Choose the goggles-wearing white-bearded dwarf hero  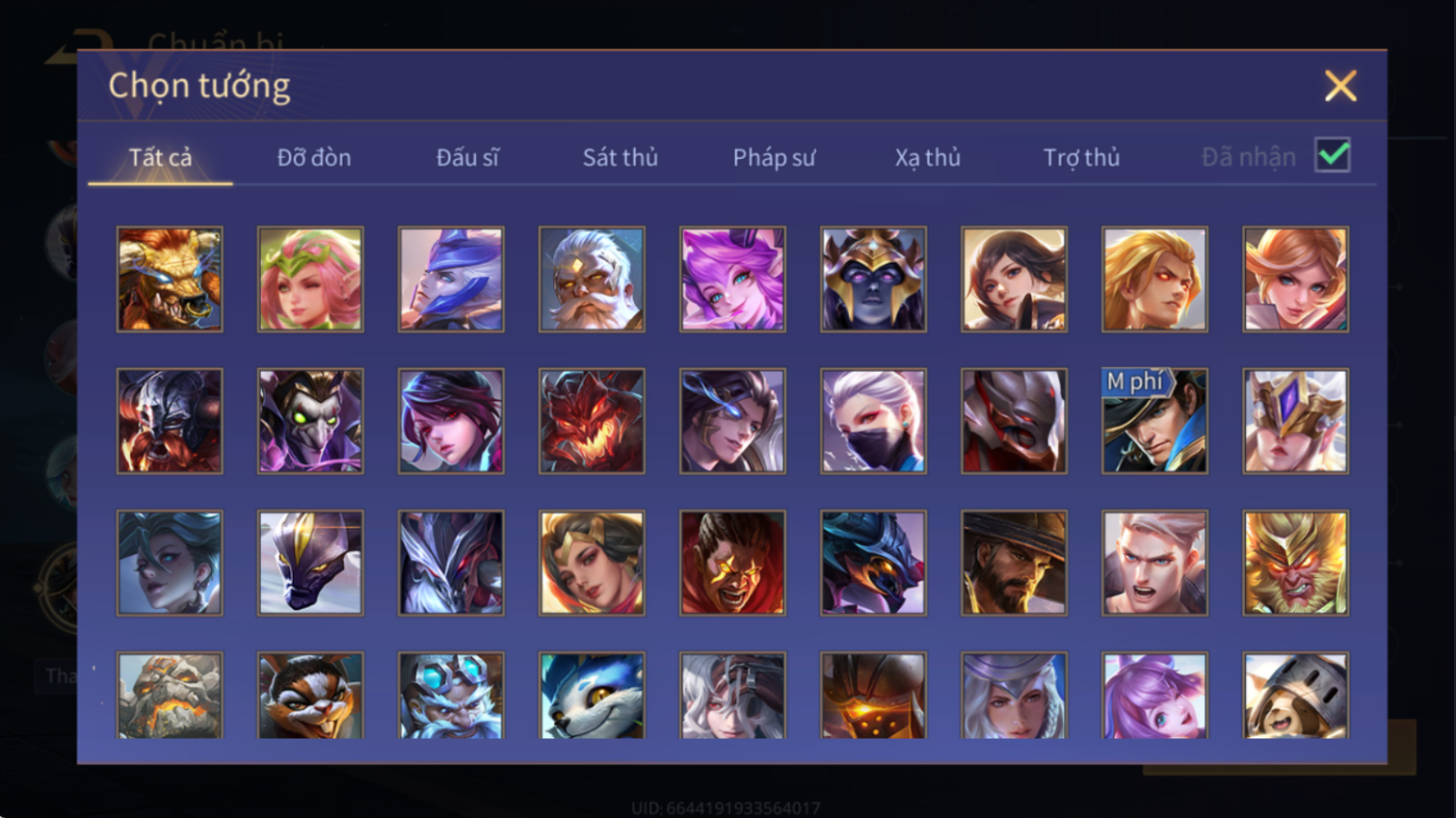(x=451, y=696)
